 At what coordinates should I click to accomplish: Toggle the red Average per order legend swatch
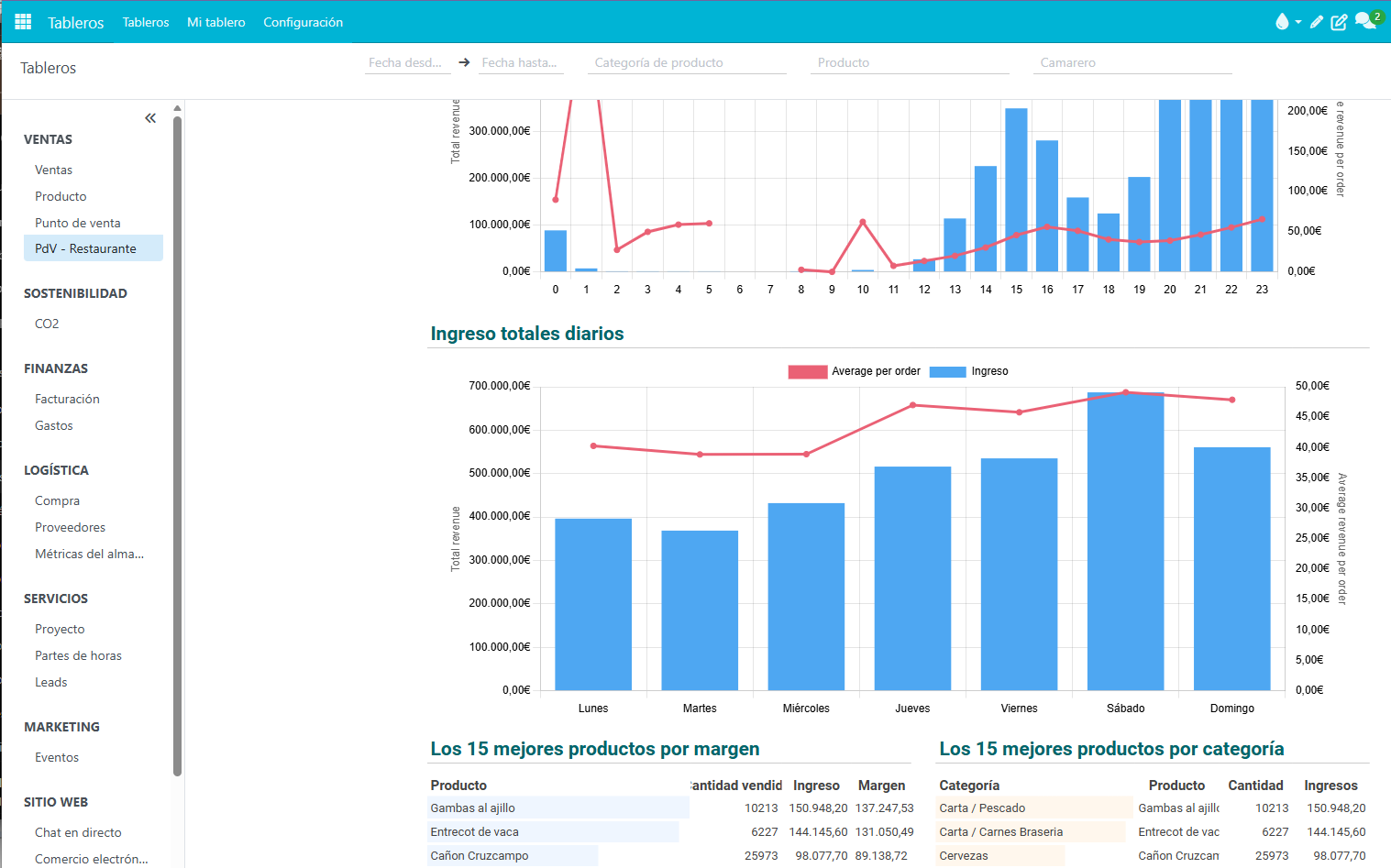(x=807, y=371)
